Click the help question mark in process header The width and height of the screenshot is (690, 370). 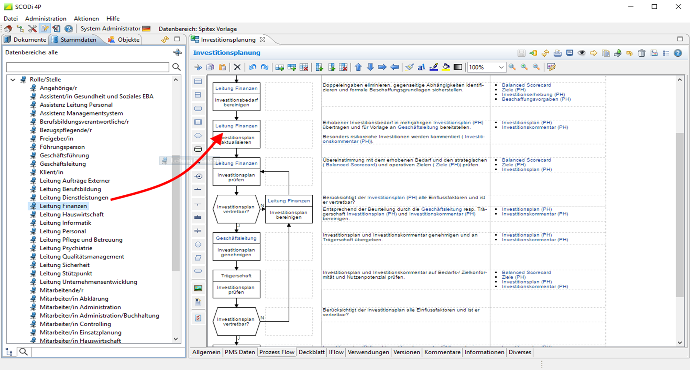pos(678,53)
